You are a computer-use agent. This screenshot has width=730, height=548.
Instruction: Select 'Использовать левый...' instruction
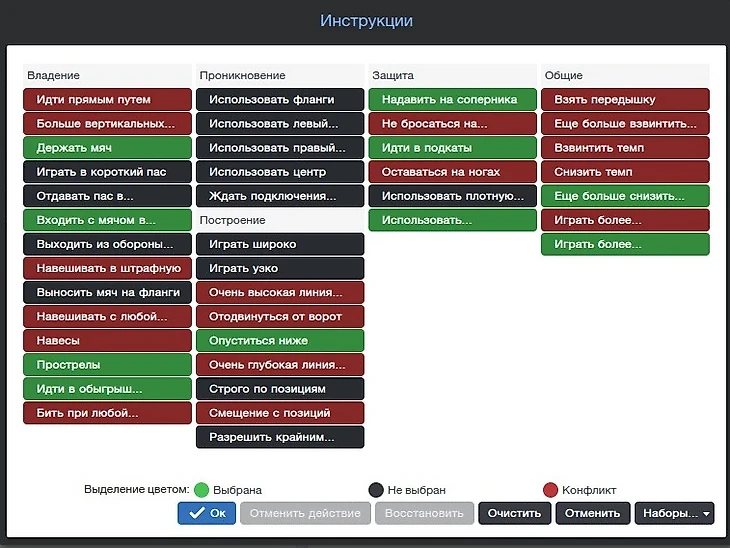point(280,123)
